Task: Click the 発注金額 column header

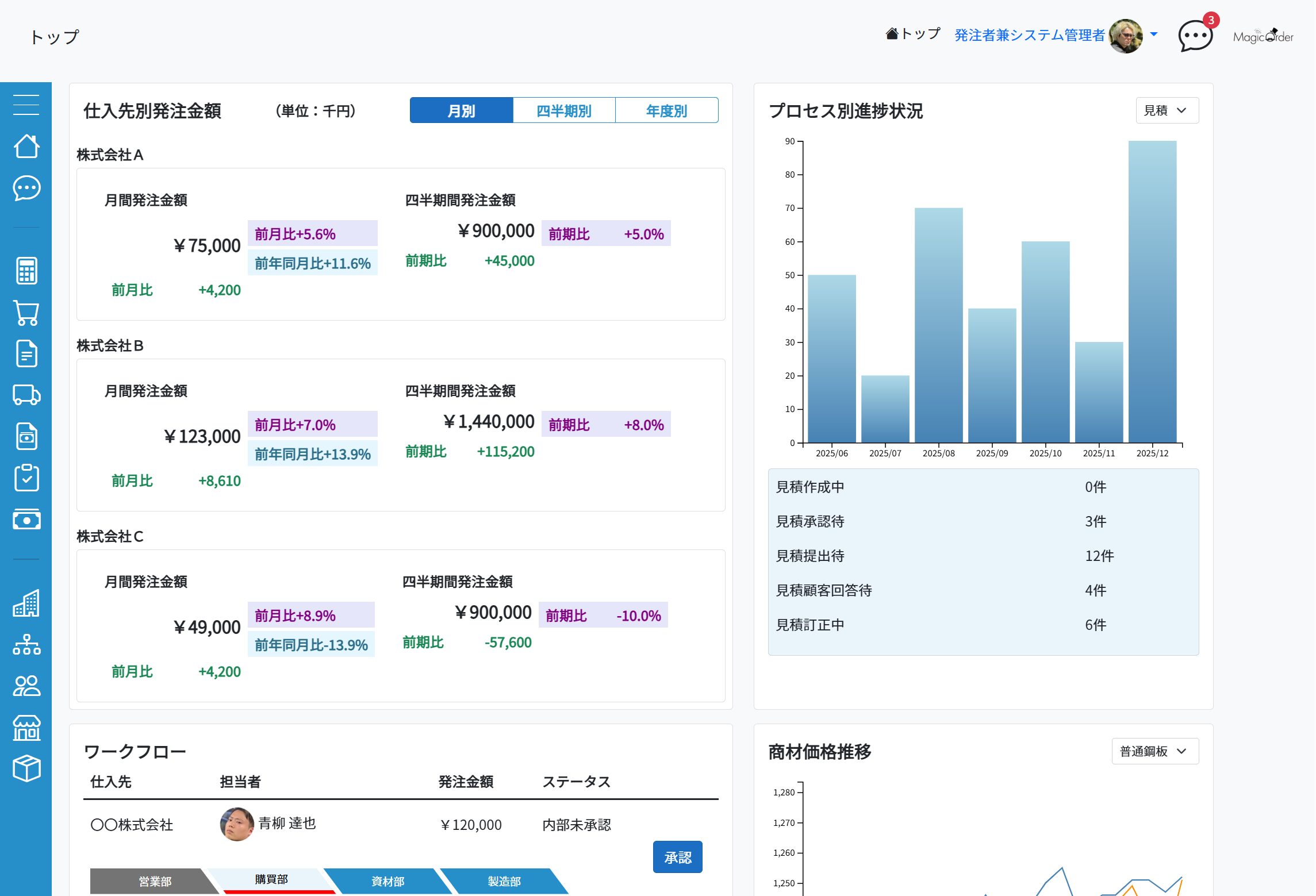Action: pyautogui.click(x=466, y=781)
